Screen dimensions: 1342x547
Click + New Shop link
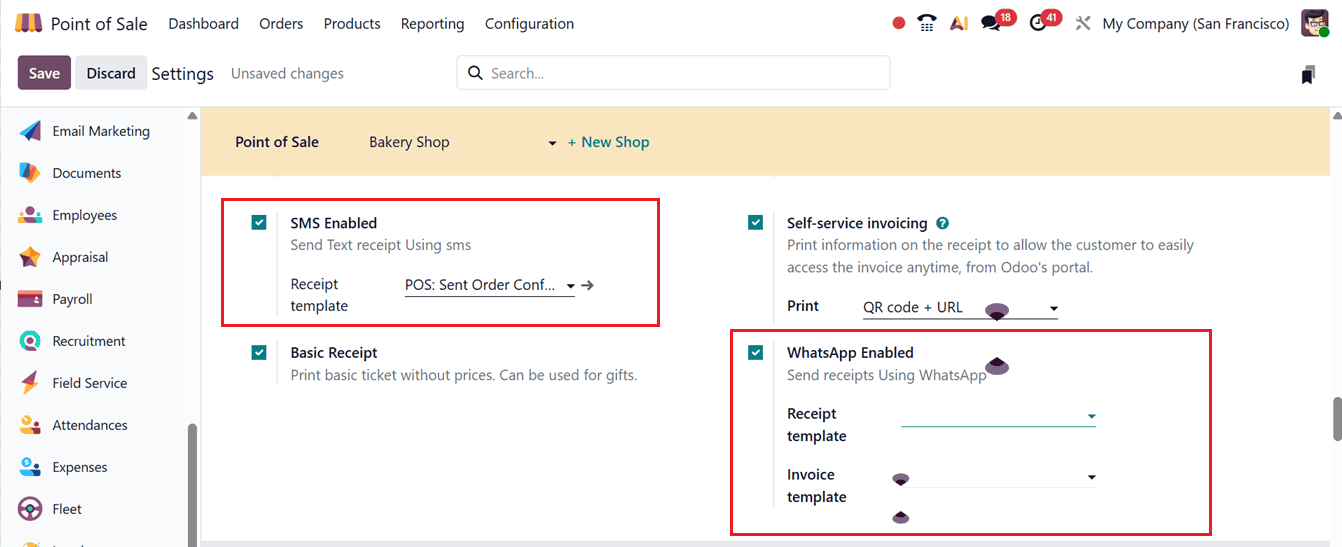[608, 142]
